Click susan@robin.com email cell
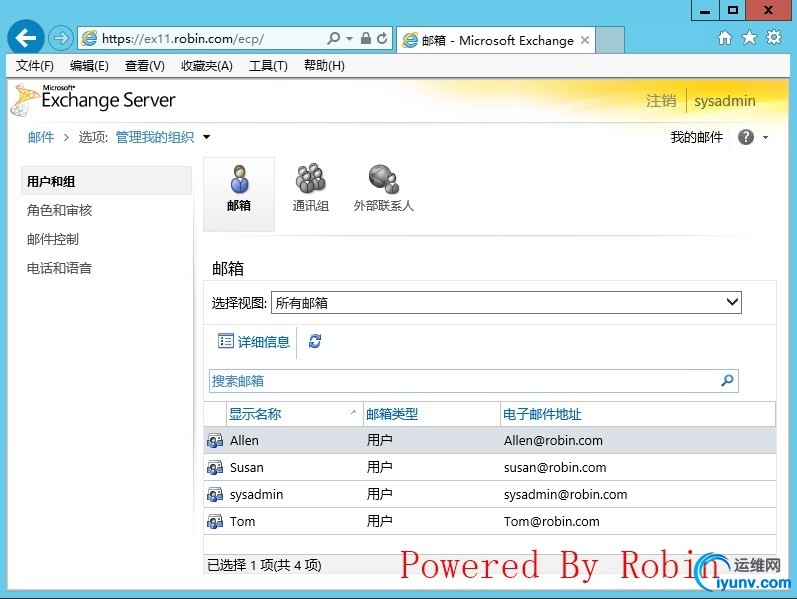Viewport: 797px width, 599px height. click(x=555, y=467)
